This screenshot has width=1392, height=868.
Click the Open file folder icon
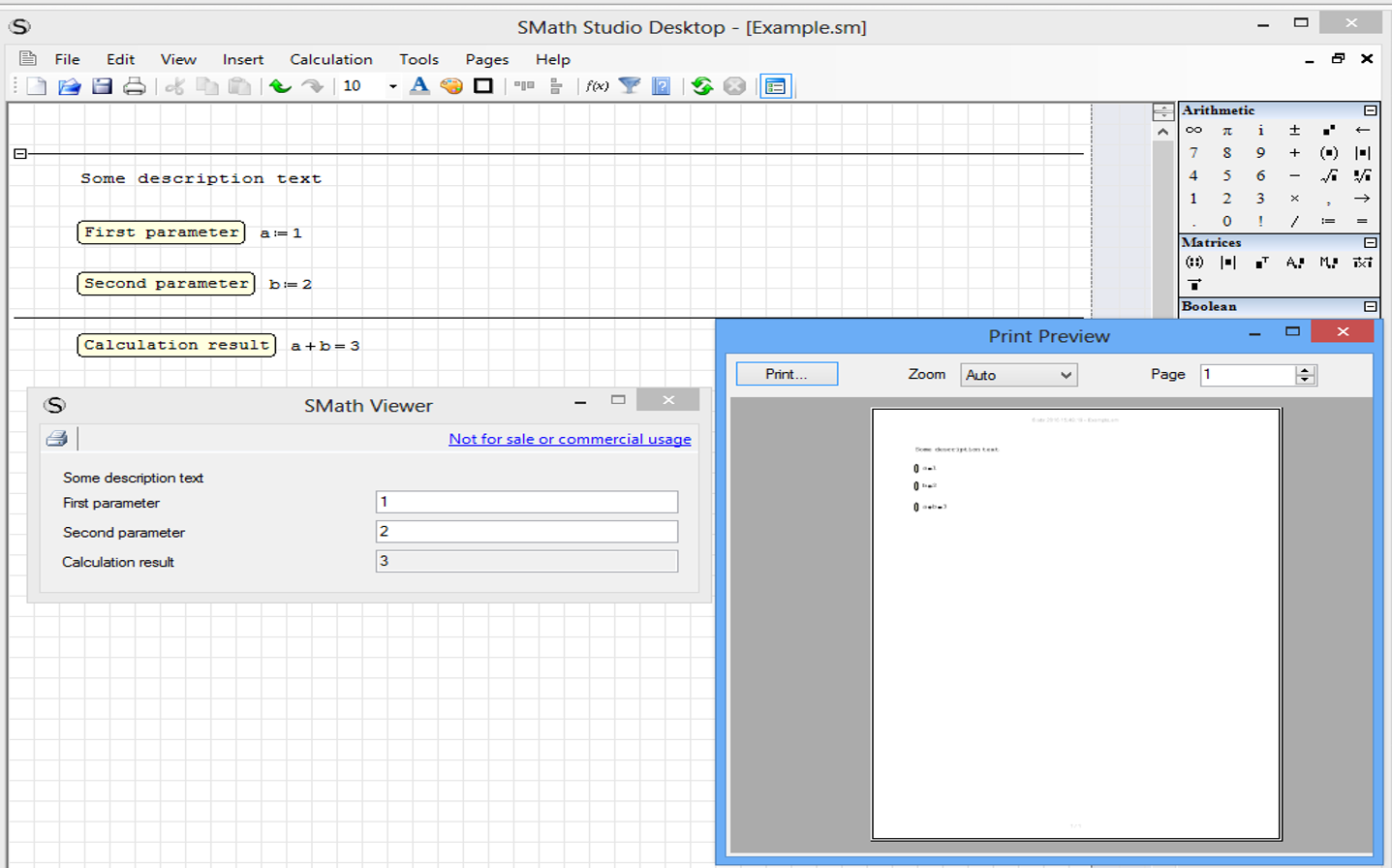69,86
